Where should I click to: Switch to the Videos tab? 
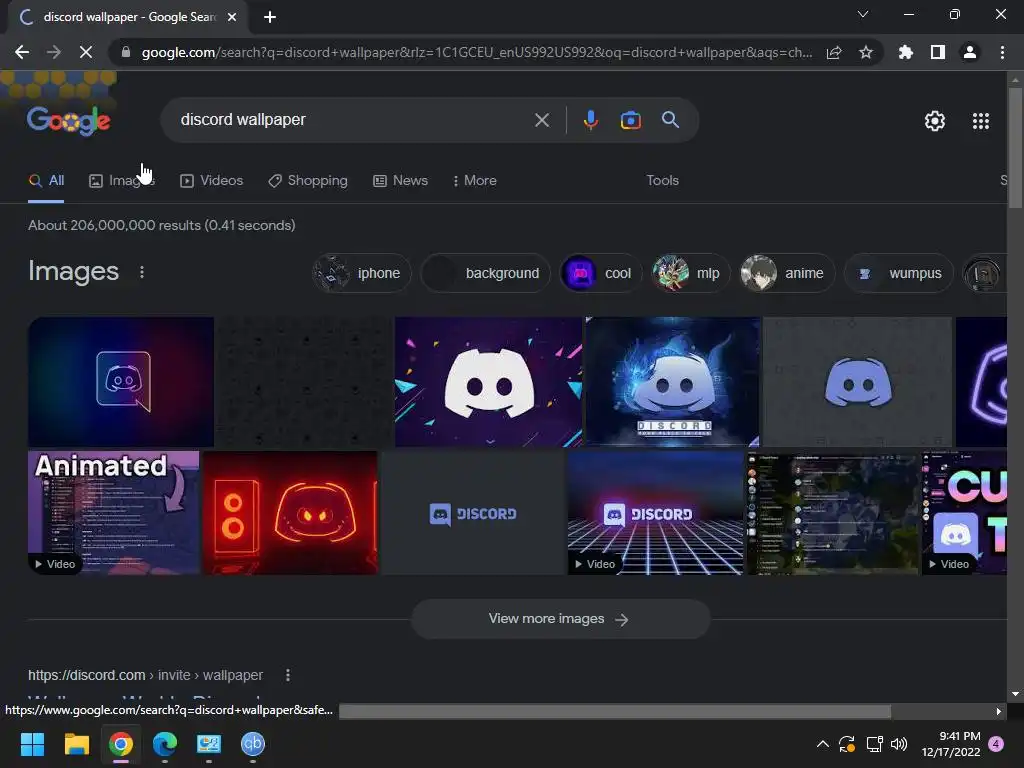pyautogui.click(x=212, y=181)
